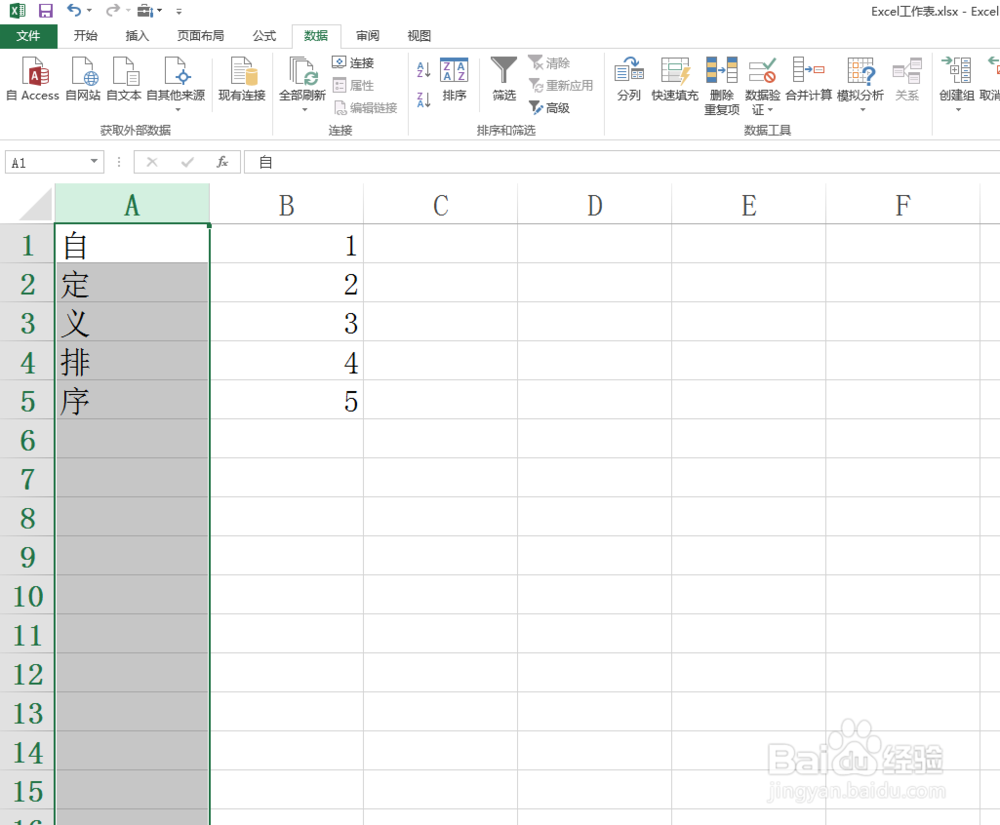
Task: Select cell A5 containing 序
Action: (132, 400)
